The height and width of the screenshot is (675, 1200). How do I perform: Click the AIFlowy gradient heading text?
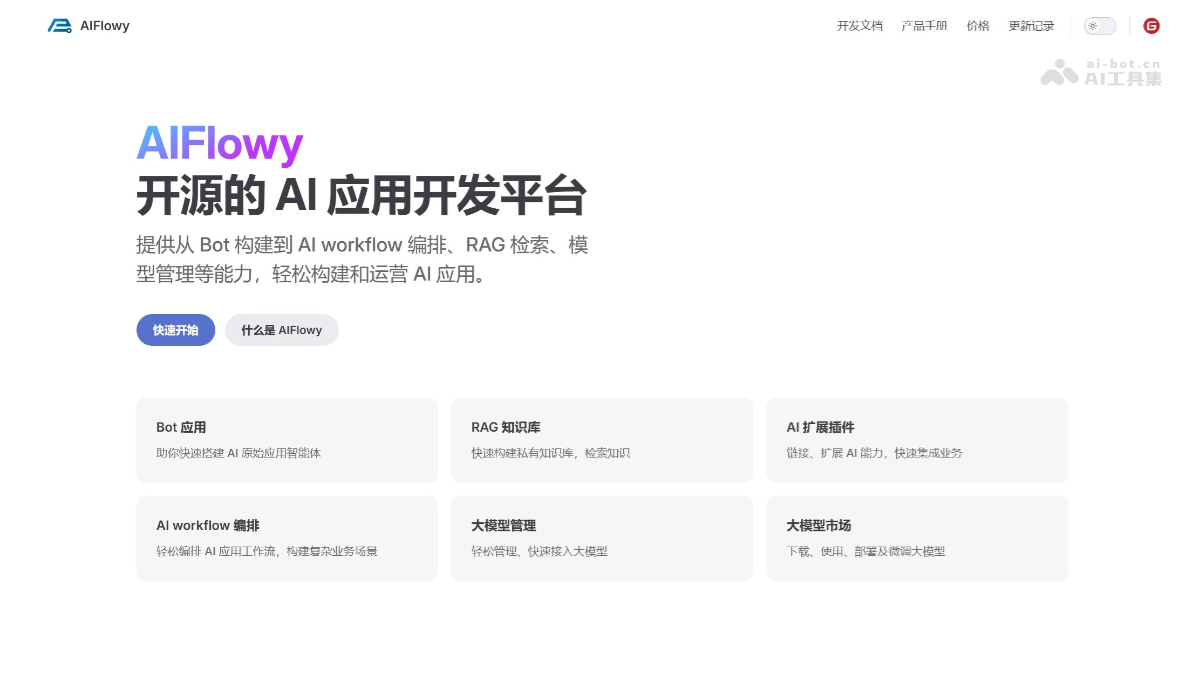[219, 145]
